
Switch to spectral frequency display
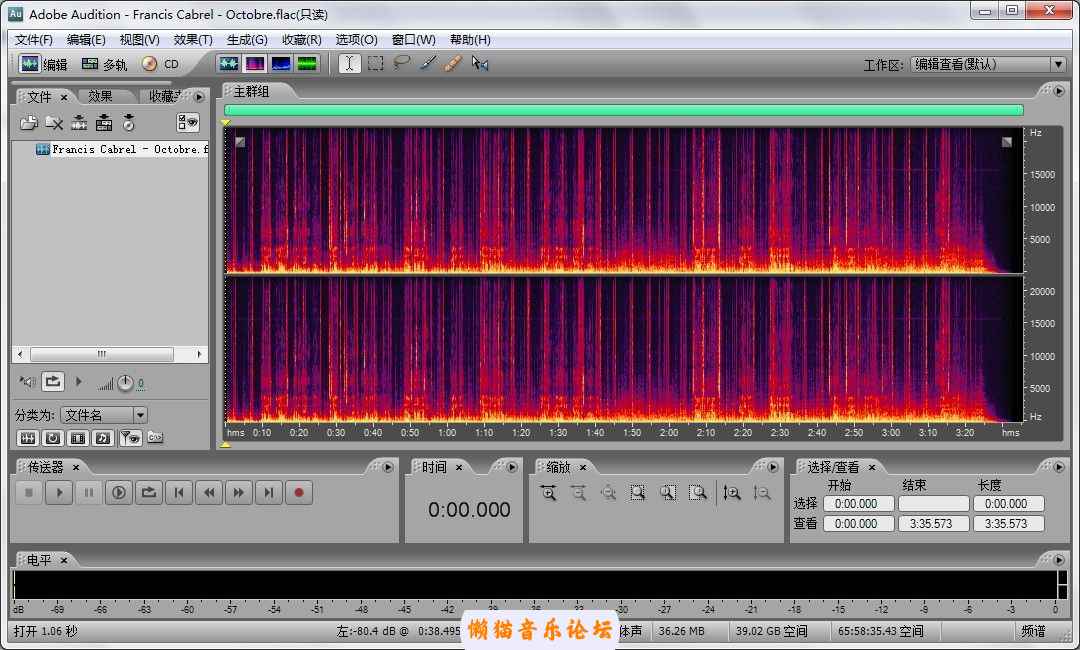pos(255,64)
